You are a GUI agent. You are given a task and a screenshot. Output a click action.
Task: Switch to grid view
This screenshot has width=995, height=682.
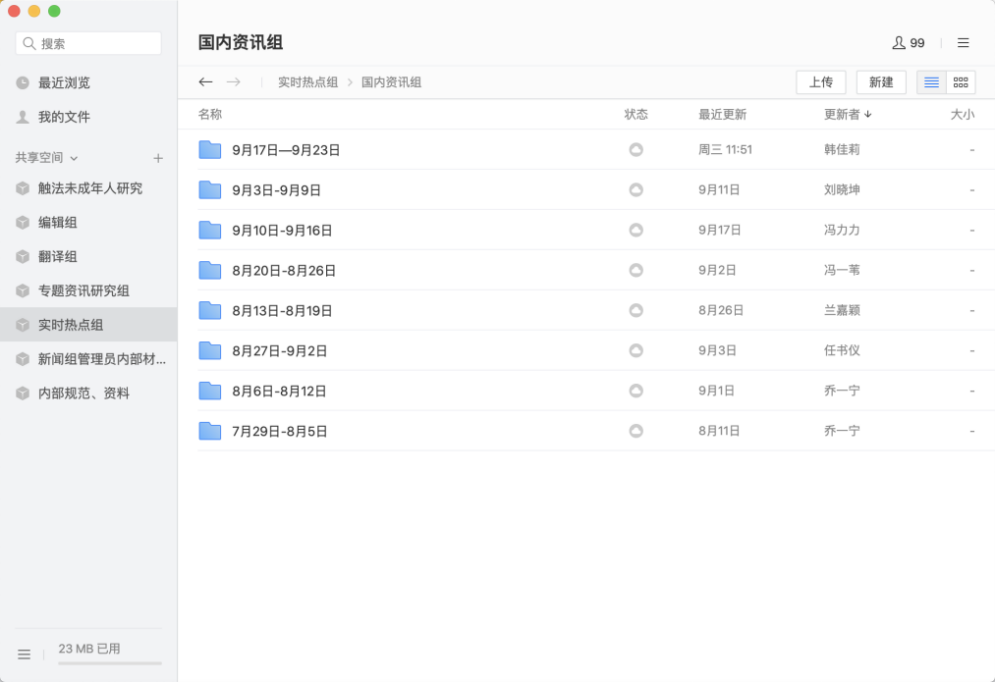tap(961, 82)
